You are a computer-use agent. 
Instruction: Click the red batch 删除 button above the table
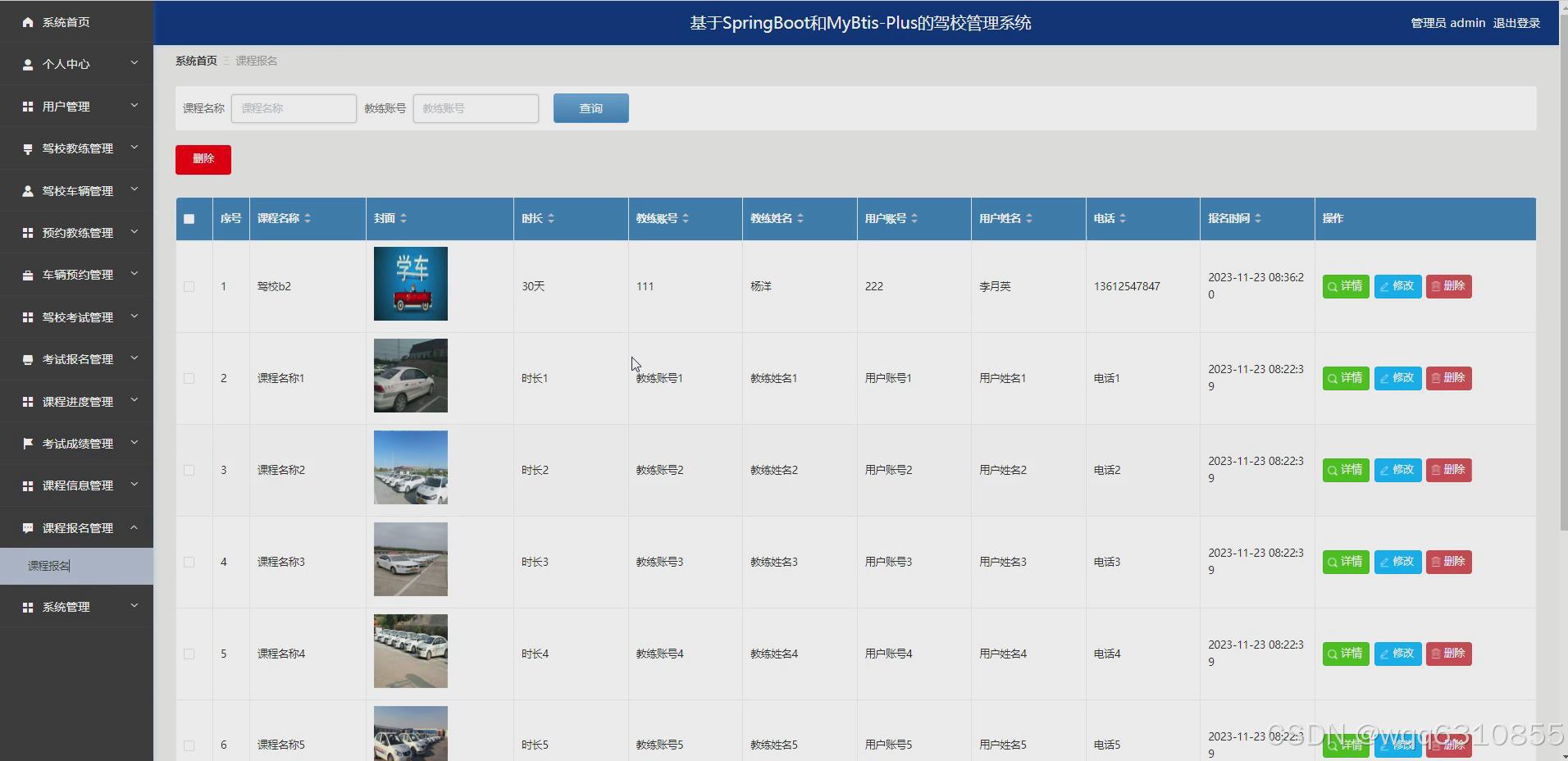[x=203, y=159]
